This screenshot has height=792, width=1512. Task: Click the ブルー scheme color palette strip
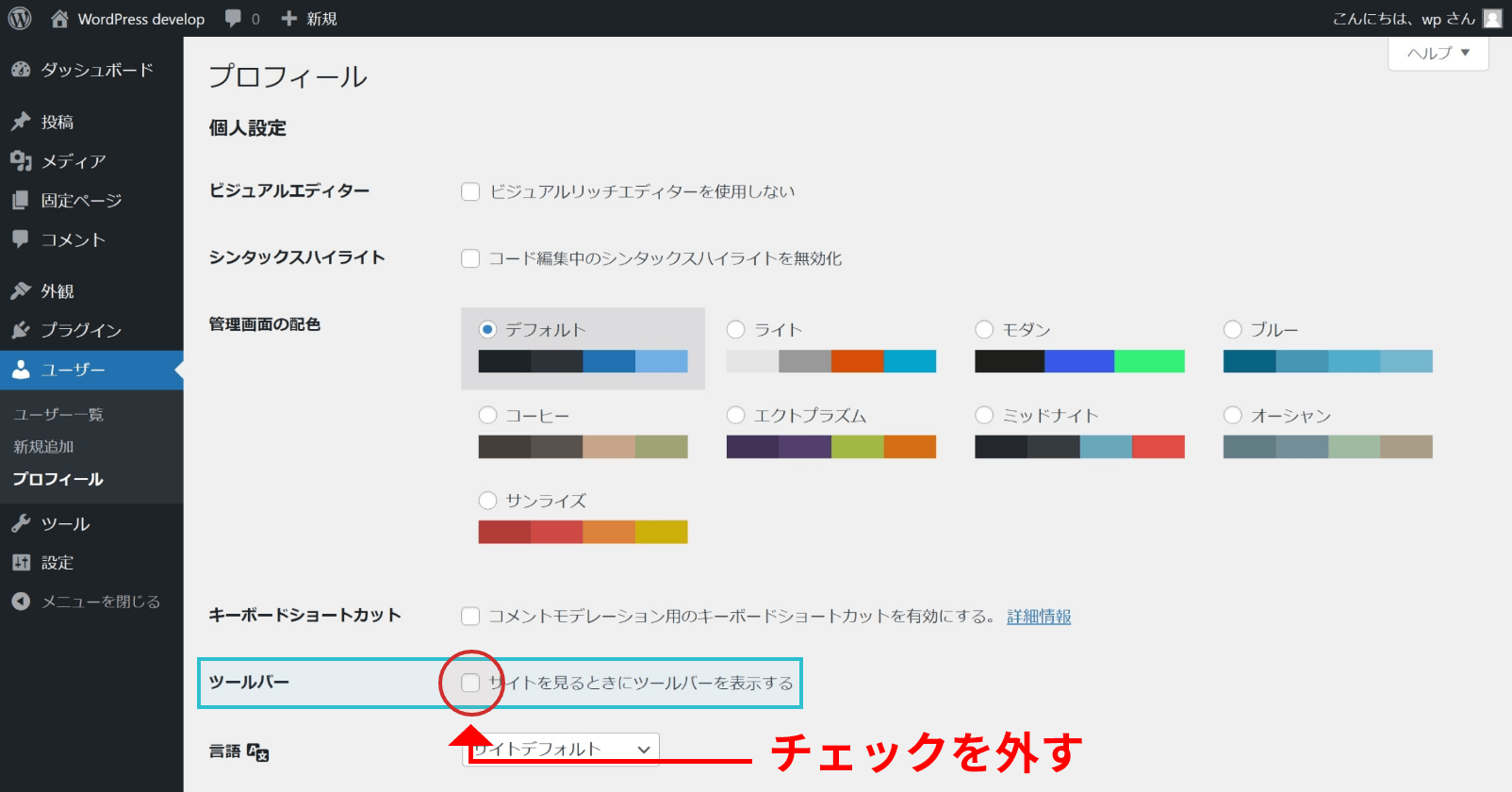[1328, 361]
